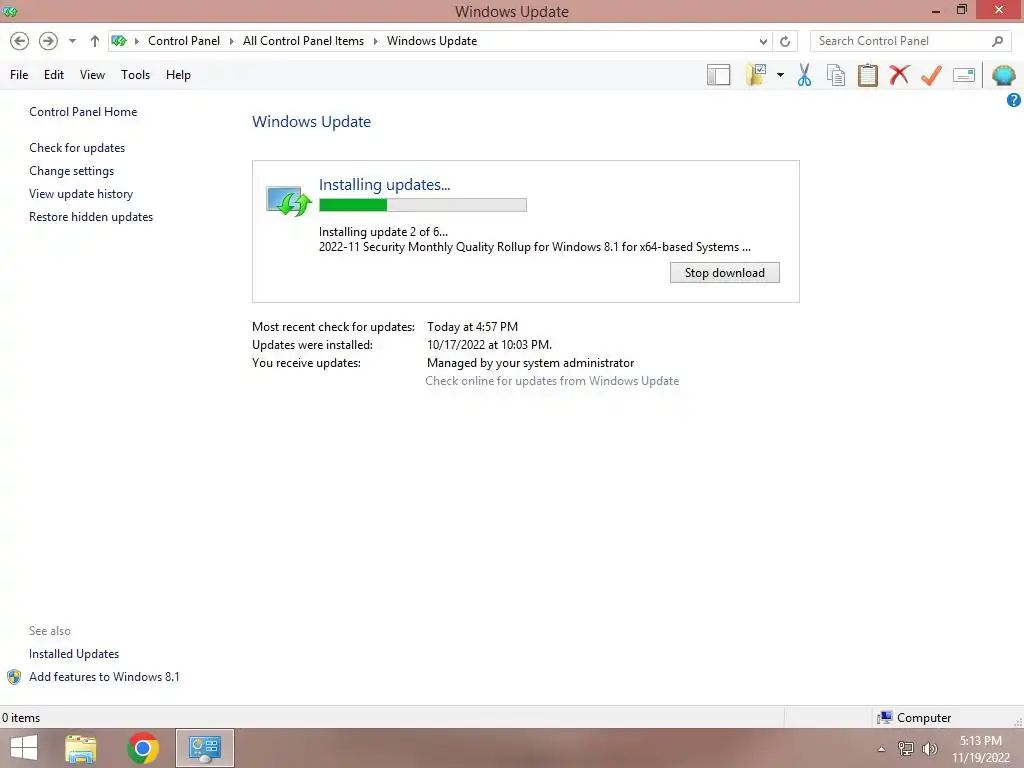Select the Installing update 2 of 6 text

point(383,232)
